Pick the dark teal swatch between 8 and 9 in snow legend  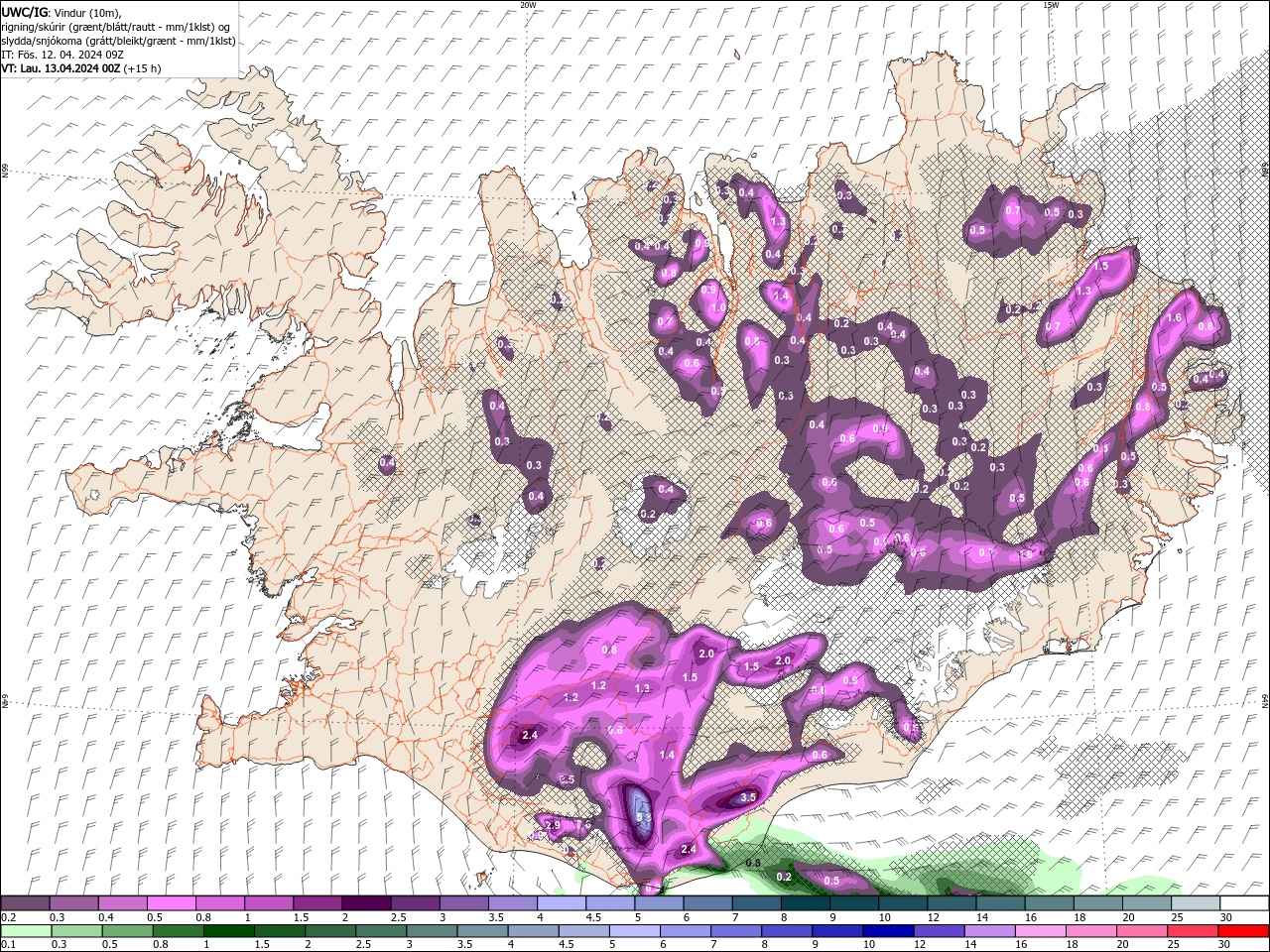tap(805, 903)
